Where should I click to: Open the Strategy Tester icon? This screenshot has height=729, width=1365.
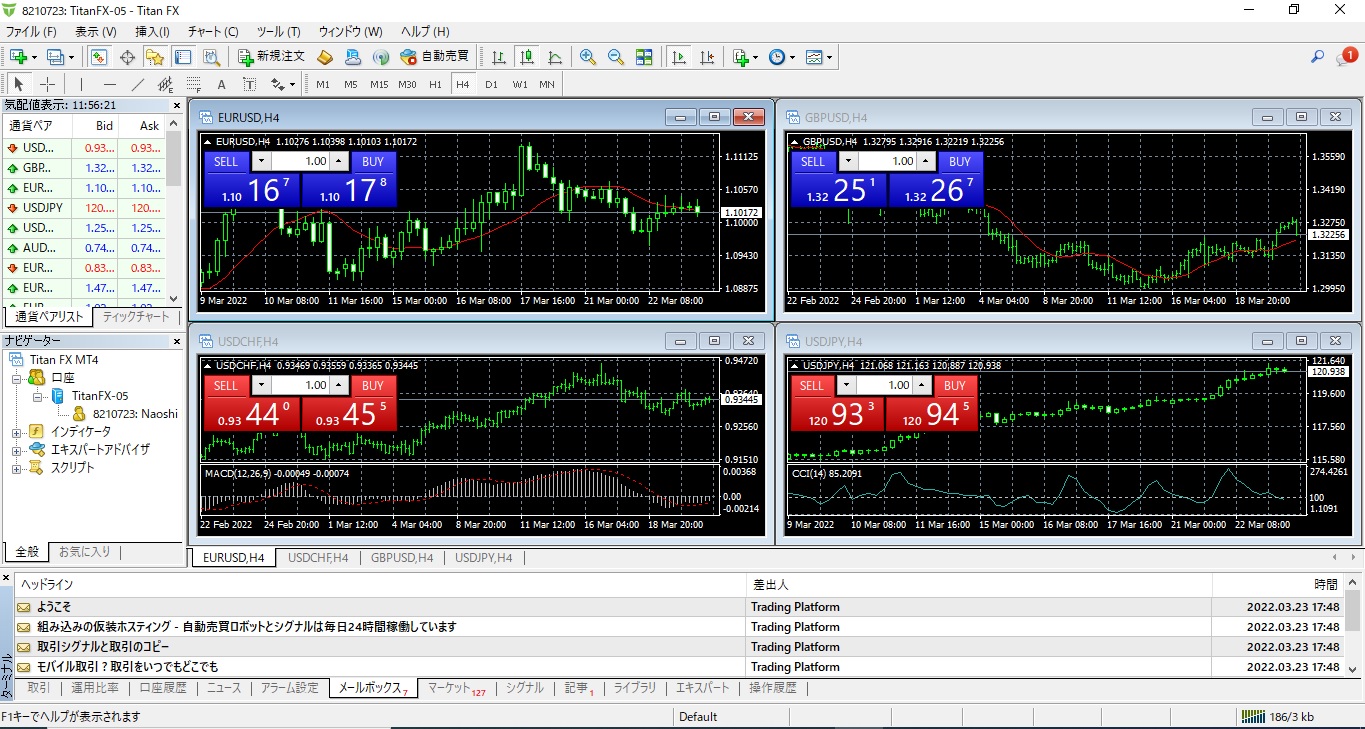[211, 57]
